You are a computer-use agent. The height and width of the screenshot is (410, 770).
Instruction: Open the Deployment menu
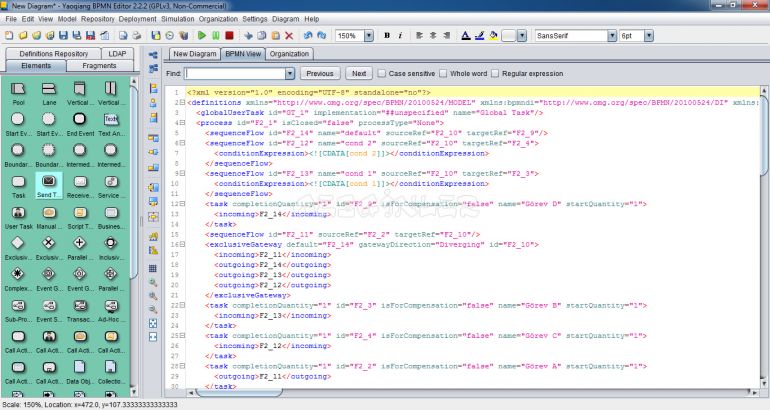click(138, 19)
